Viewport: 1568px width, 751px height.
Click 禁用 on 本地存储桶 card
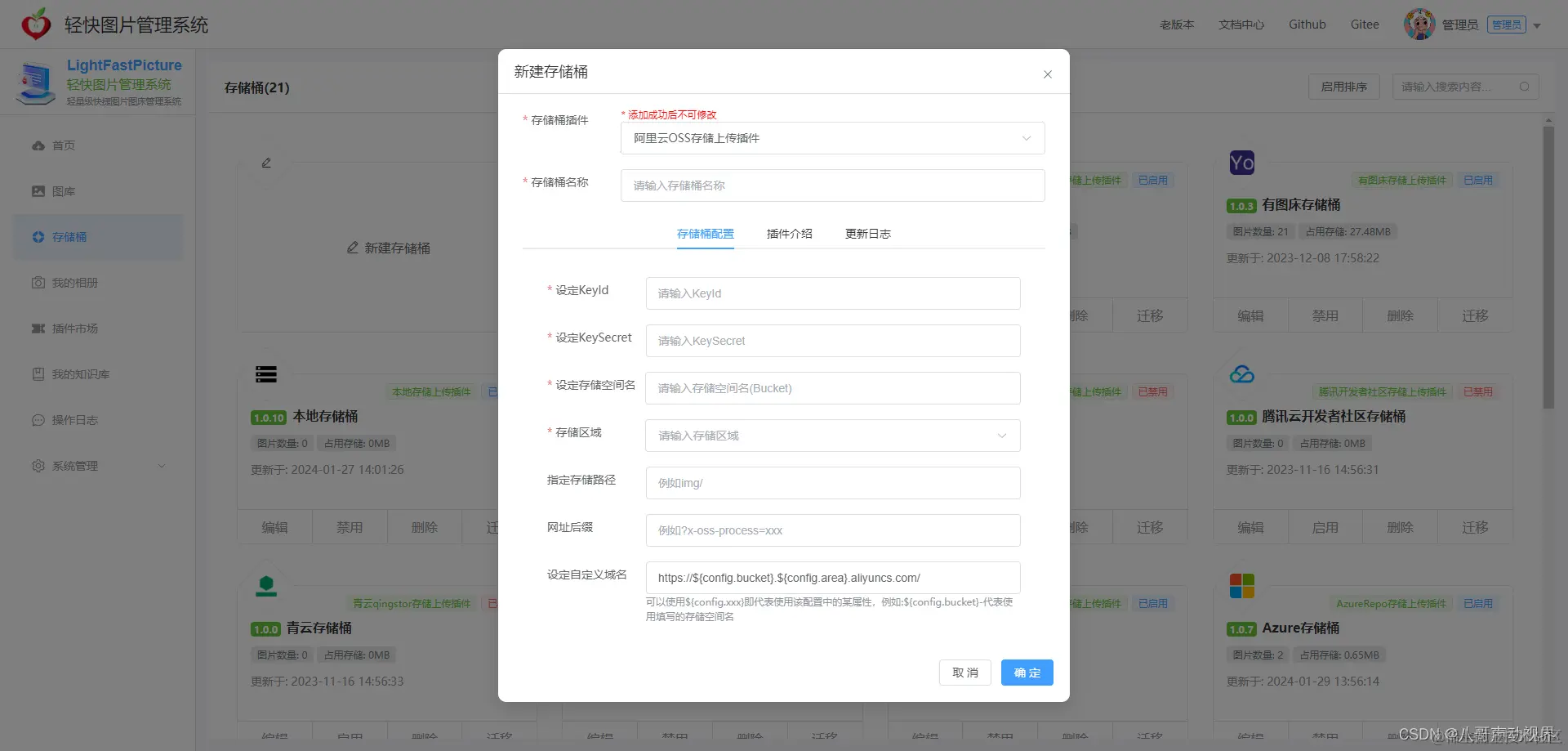pyautogui.click(x=350, y=527)
